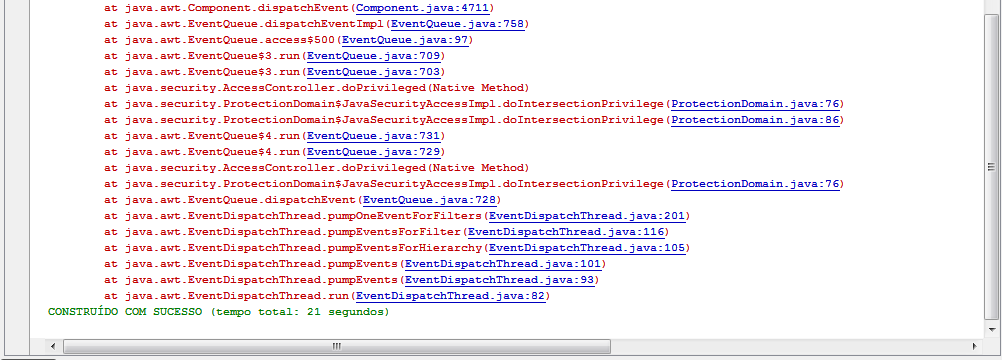Open the EventDispatchThread.java:93 link

coord(499,280)
